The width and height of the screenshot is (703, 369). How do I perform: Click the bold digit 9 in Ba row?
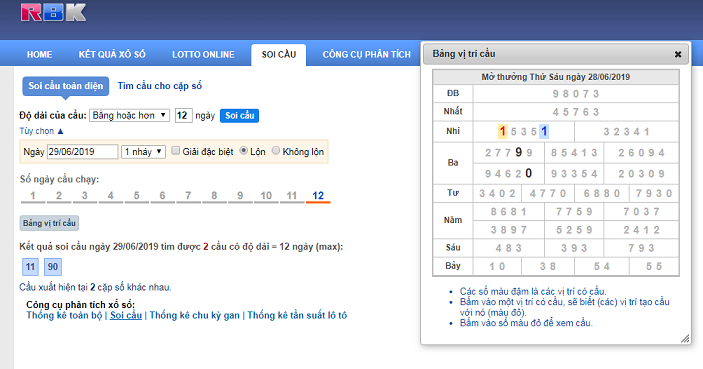tap(519, 152)
